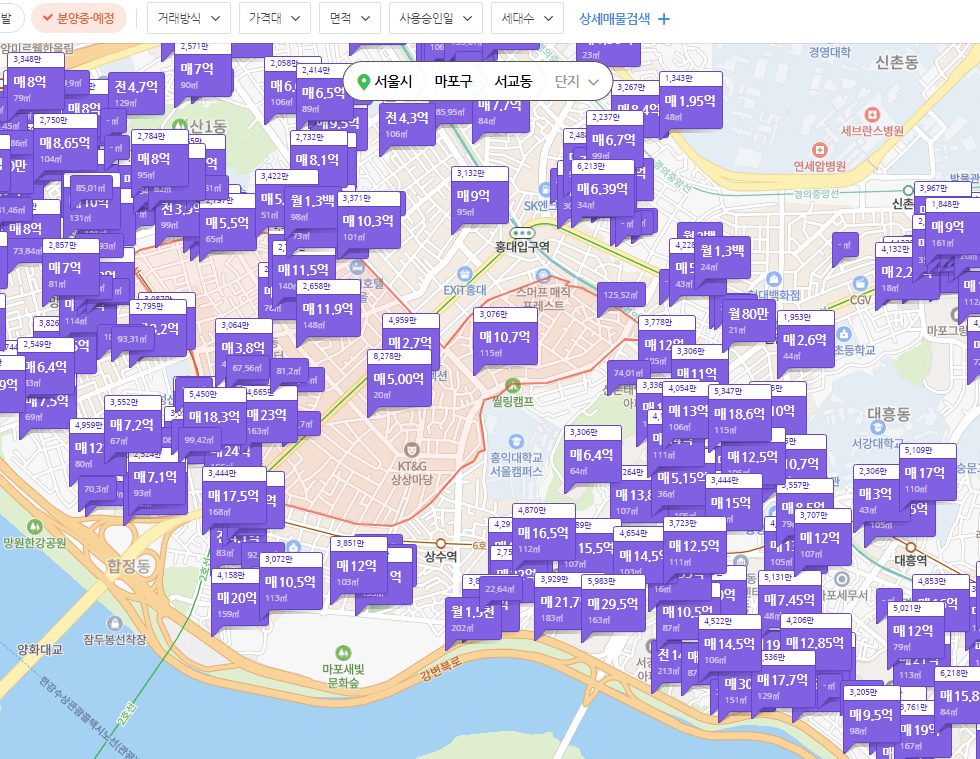Open listing marker 매6.39억 34㎡
980x759 pixels.
(602, 189)
